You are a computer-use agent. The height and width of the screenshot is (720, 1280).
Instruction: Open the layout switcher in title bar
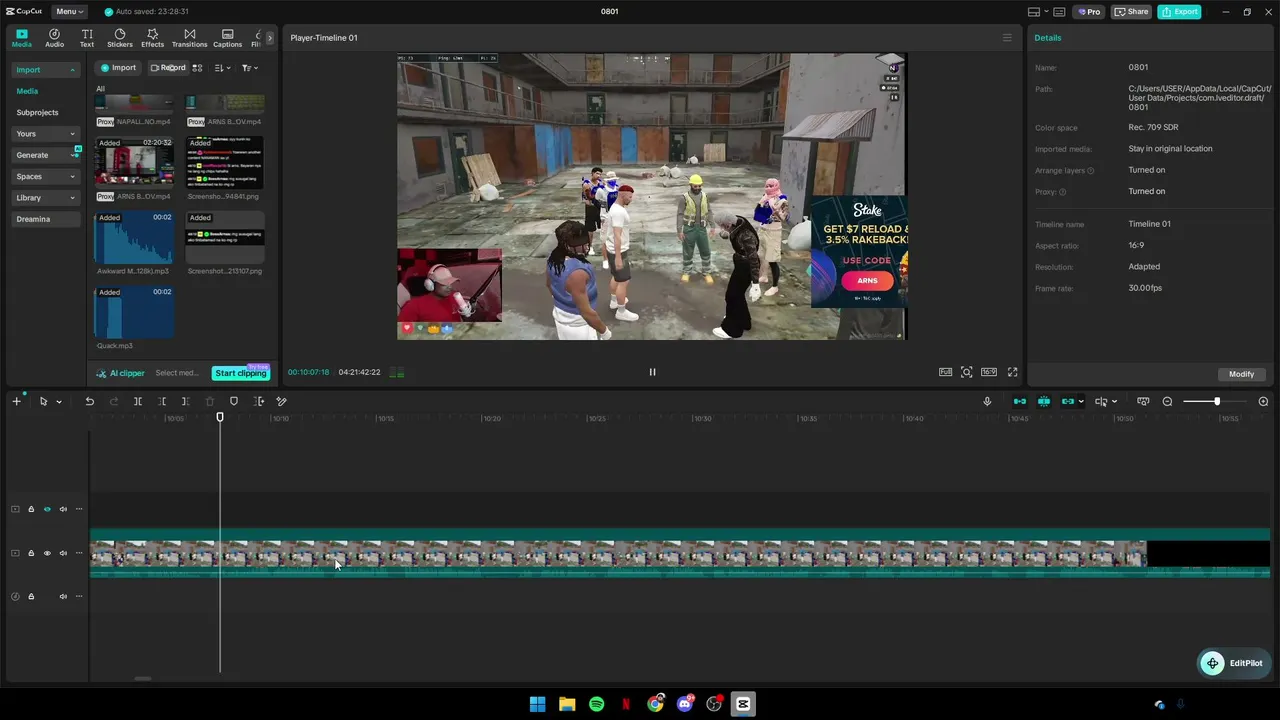(x=1036, y=12)
